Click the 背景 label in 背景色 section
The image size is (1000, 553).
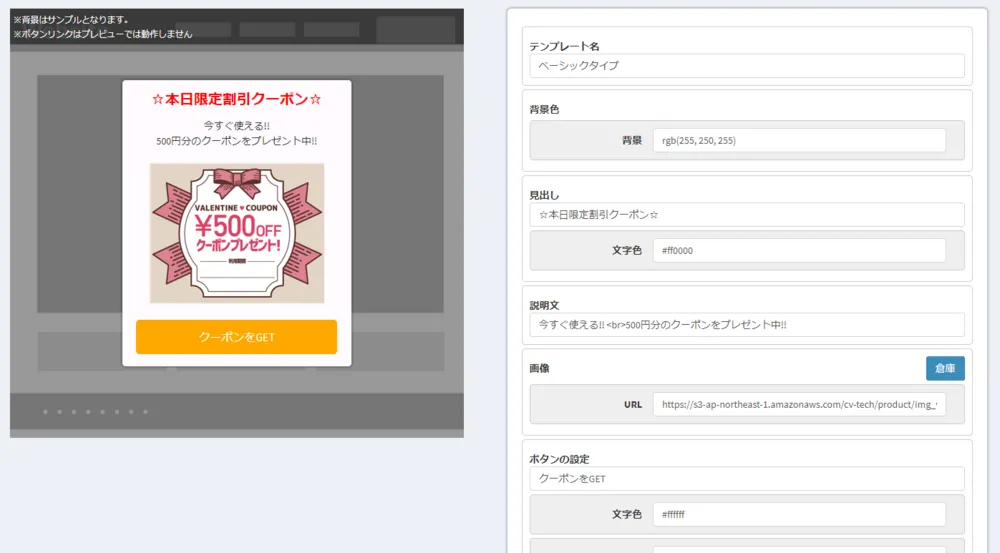click(631, 141)
